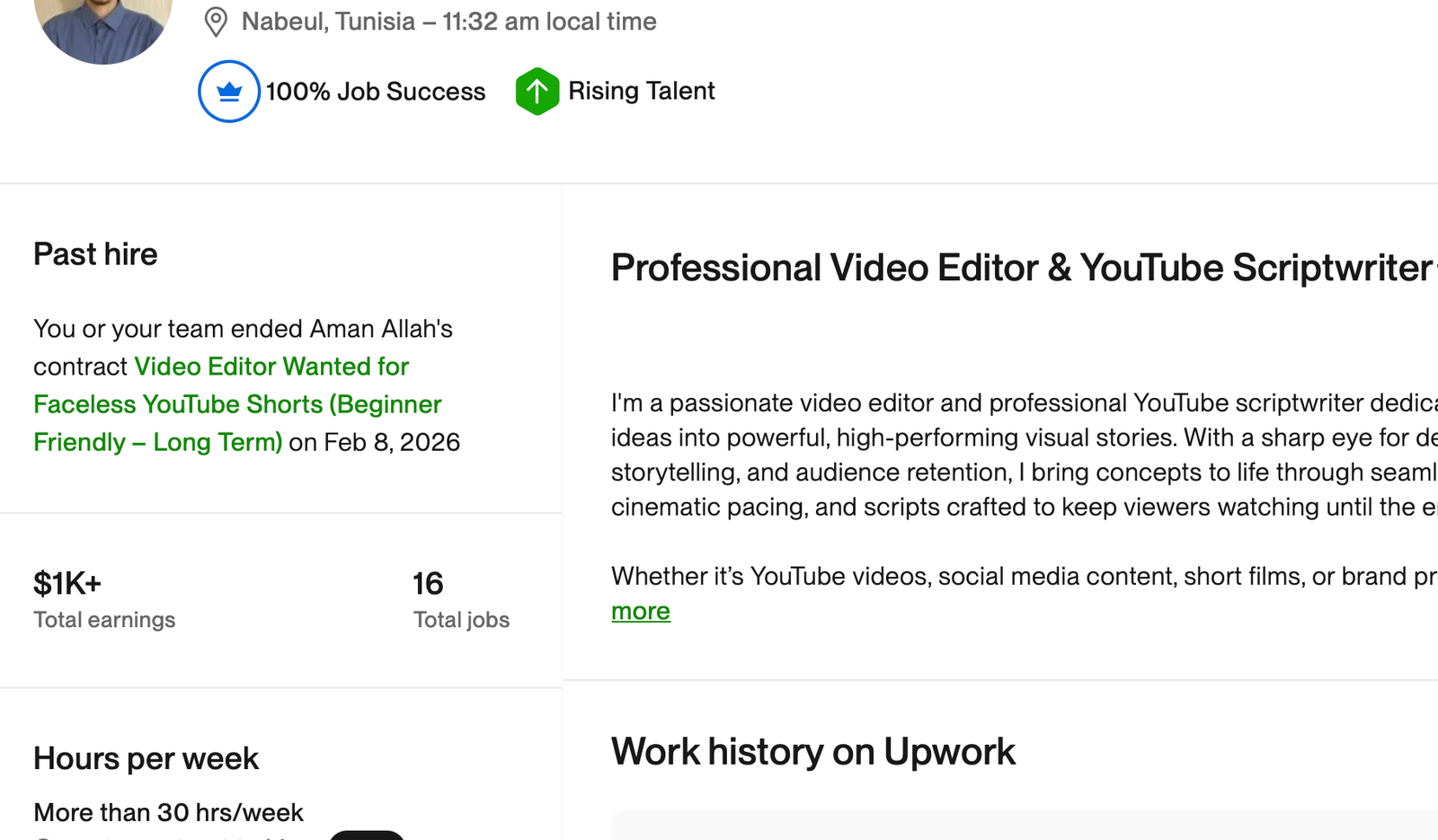Select the More than 30 hrs/week entry

pos(168,812)
